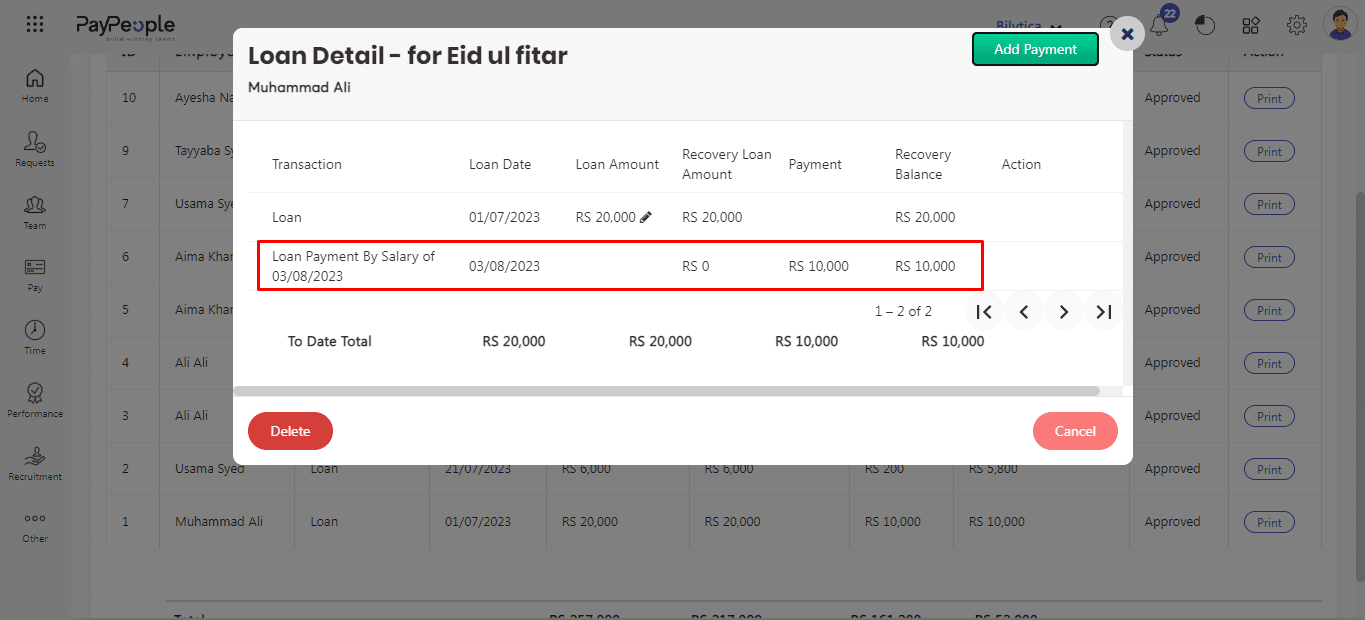Click the dialog's horizontal scrollbar
This screenshot has height=620, width=1365.
666,391
